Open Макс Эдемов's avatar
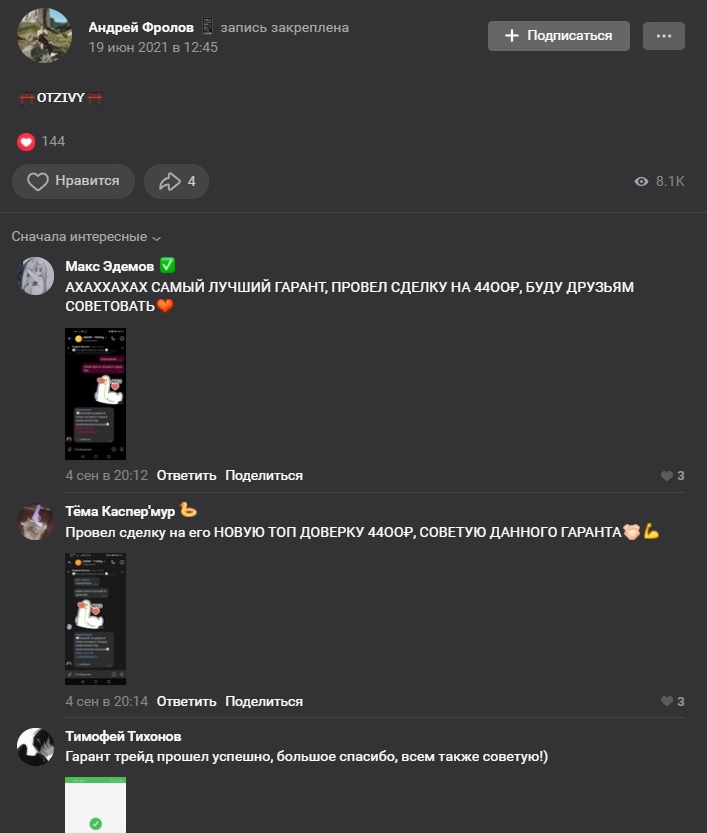 [x=36, y=276]
